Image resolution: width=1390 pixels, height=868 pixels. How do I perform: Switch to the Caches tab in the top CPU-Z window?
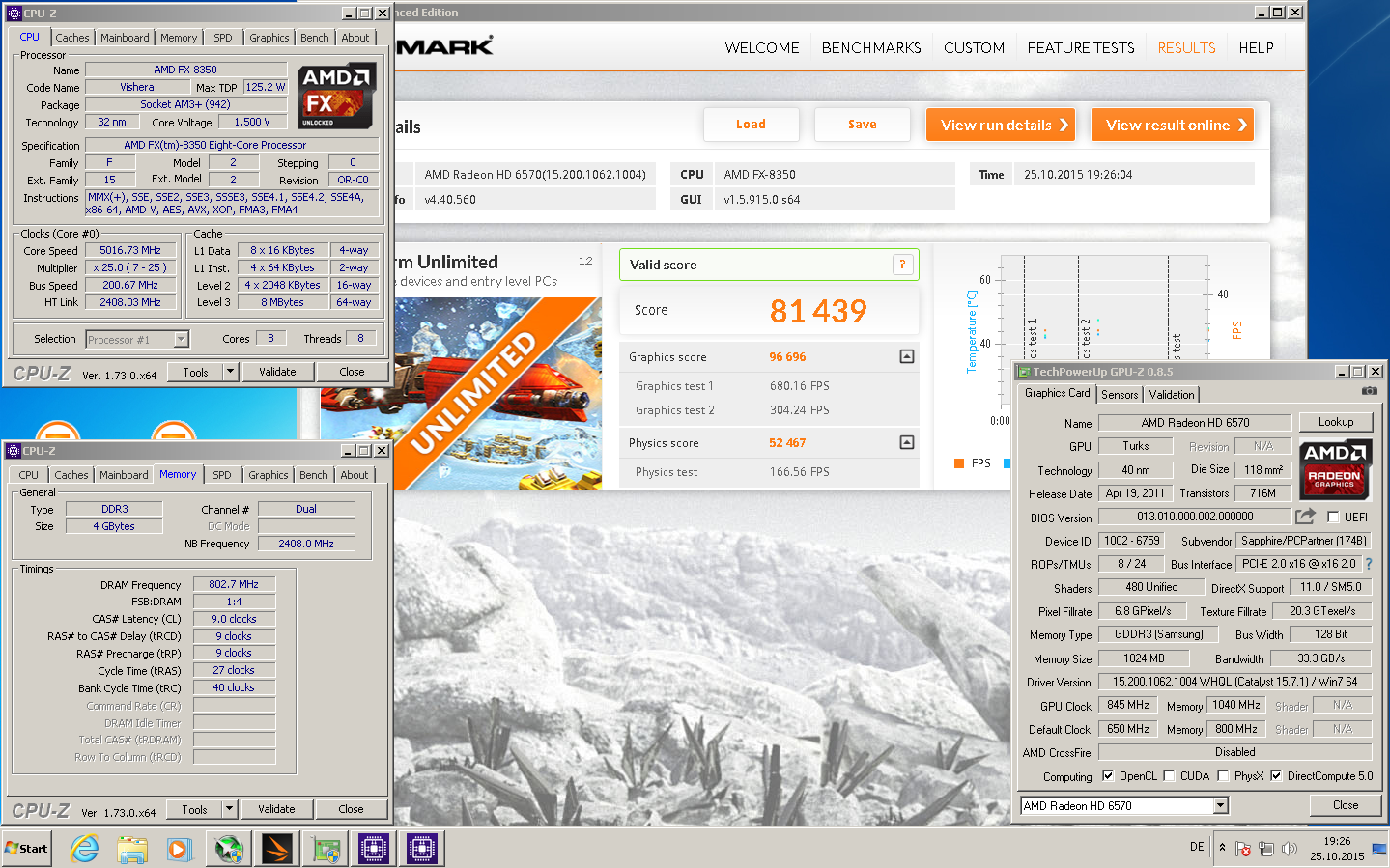(72, 38)
